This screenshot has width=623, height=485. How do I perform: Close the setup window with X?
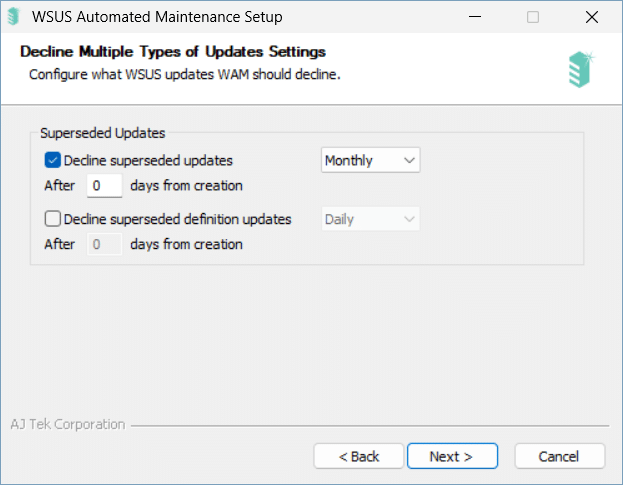(x=592, y=17)
